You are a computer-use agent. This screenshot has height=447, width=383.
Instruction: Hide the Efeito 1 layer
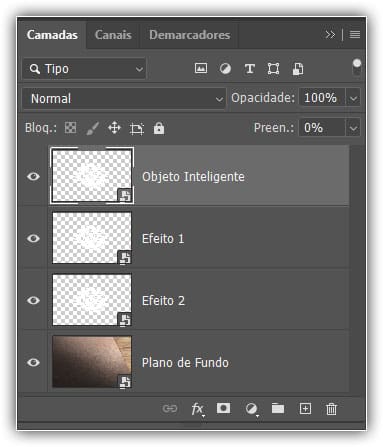coord(33,238)
